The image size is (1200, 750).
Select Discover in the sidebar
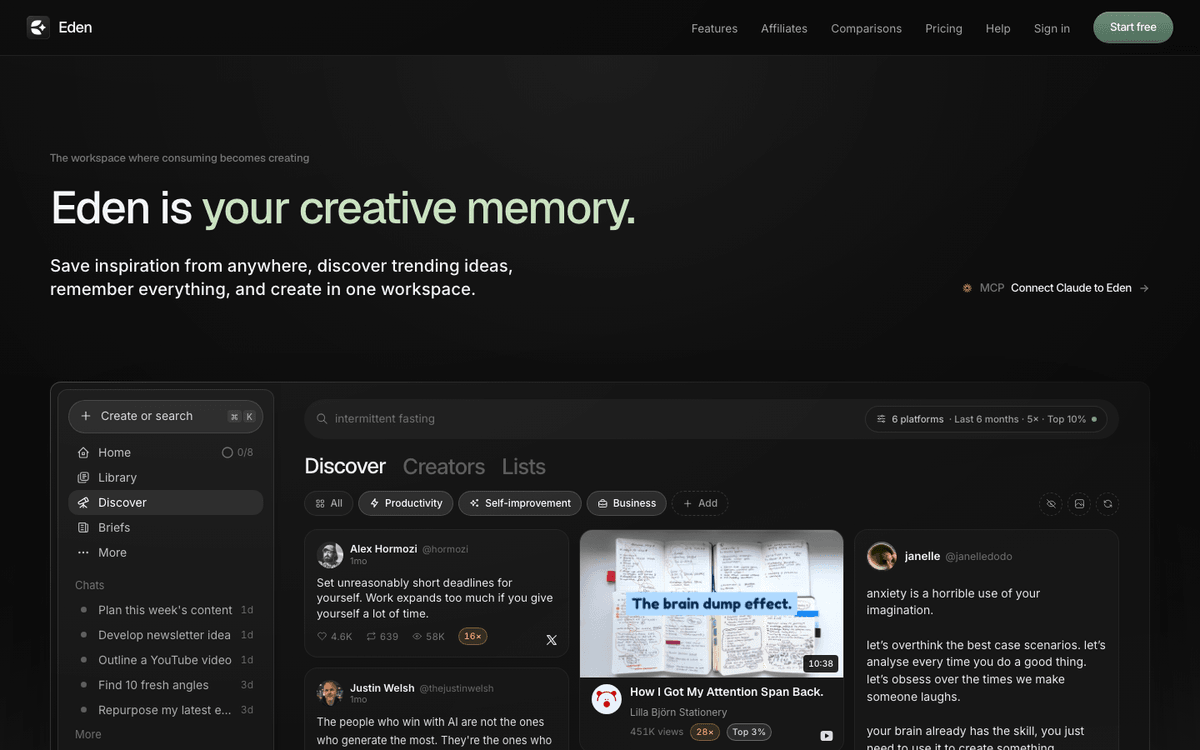166,502
